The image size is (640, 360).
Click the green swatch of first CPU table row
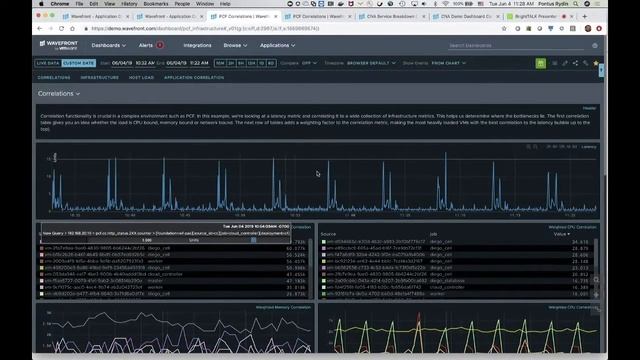(x=324, y=242)
